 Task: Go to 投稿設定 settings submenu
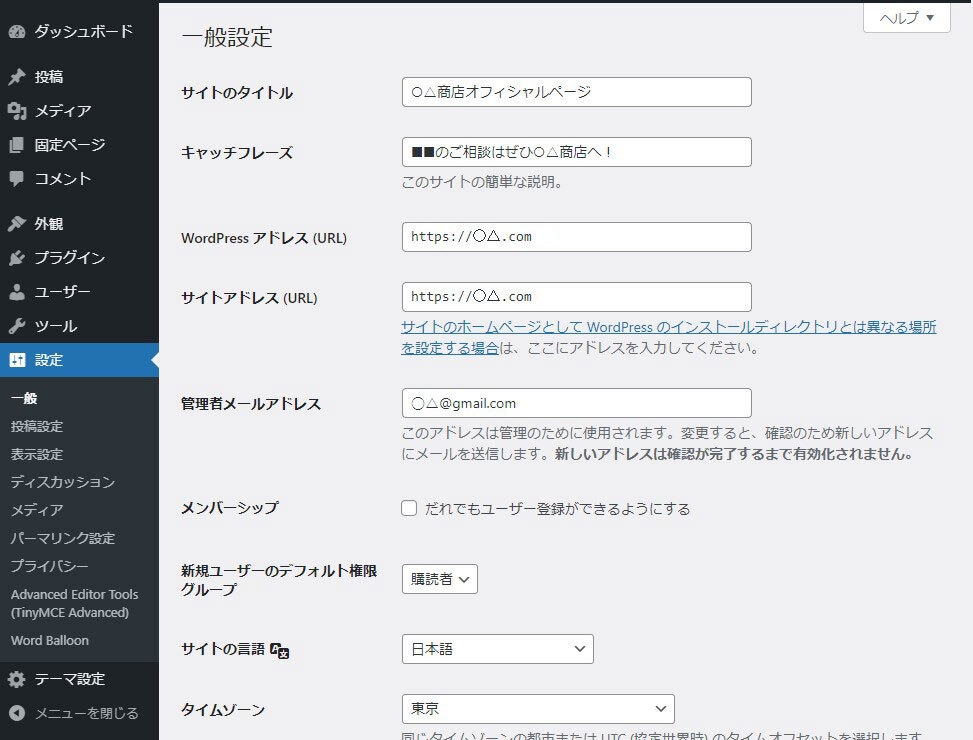click(x=37, y=426)
